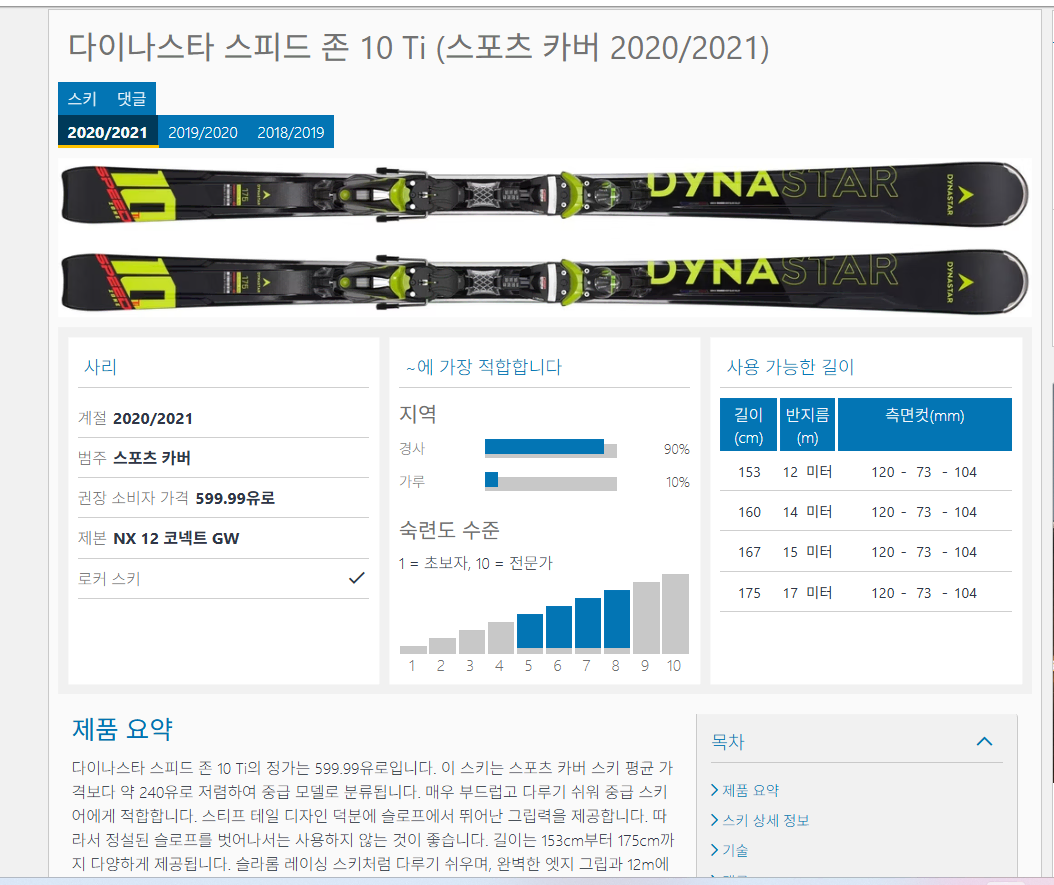
Task: Click the 반지름 (m) column header
Action: [807, 425]
